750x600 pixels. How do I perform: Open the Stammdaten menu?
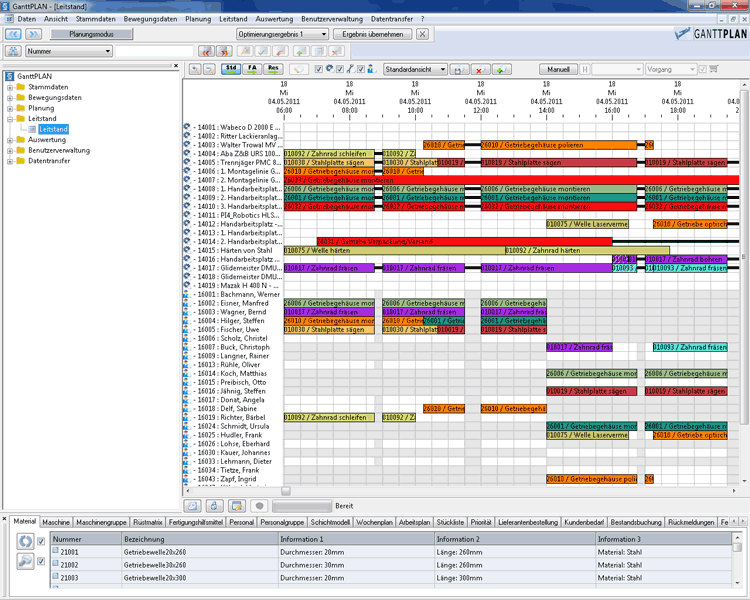[95, 19]
